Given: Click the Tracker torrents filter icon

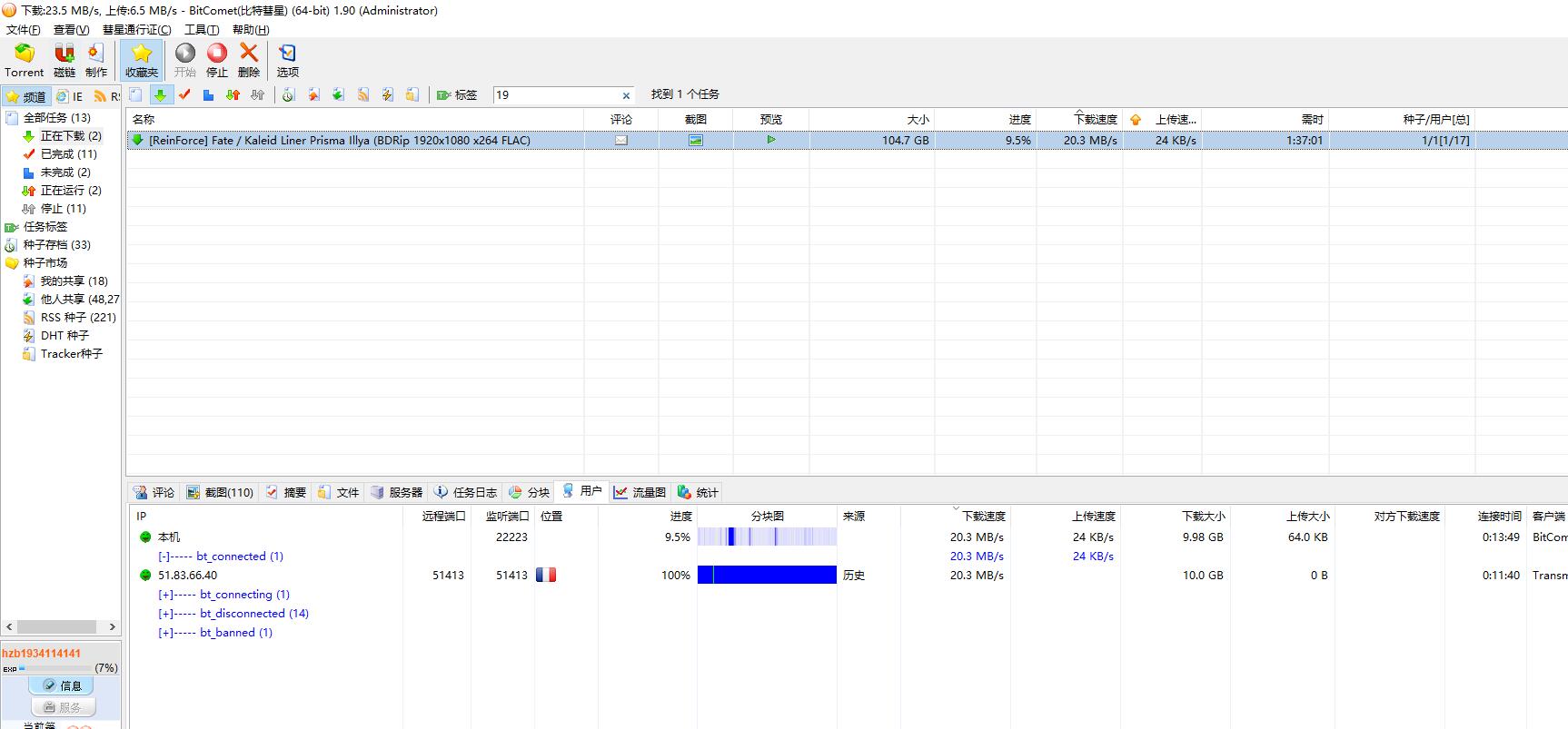Looking at the screenshot, I should 412,94.
